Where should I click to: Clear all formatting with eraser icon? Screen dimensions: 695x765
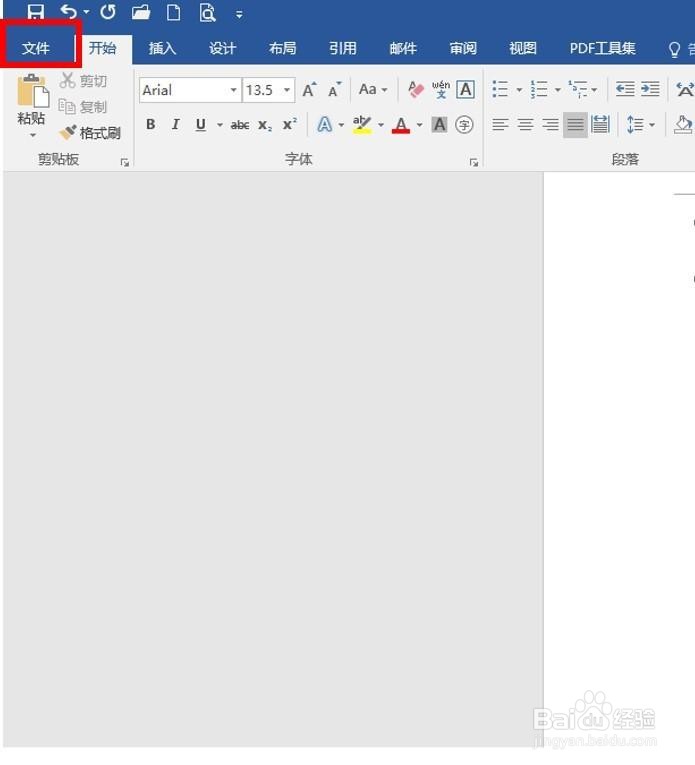click(416, 89)
